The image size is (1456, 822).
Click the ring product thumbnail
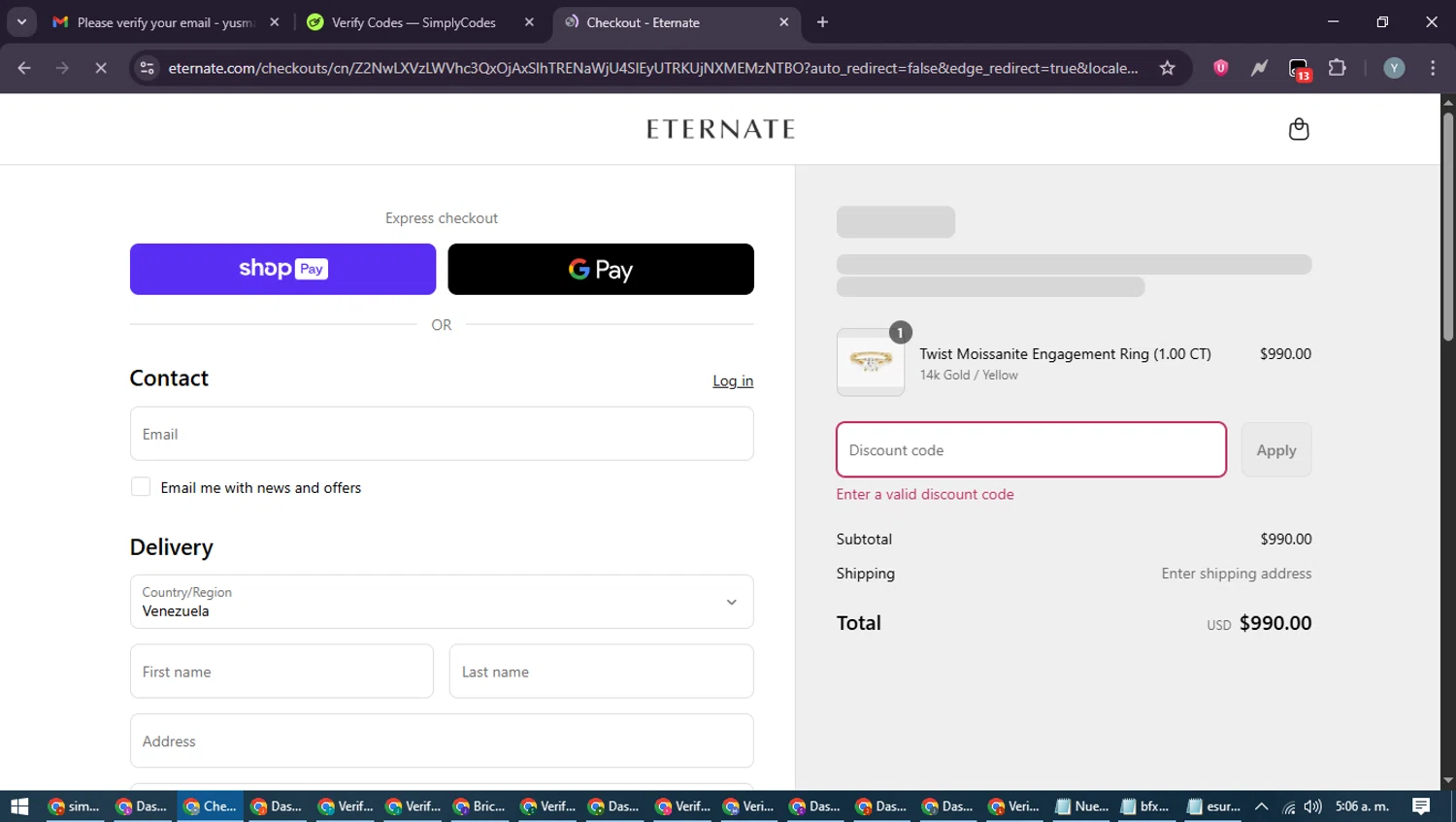pos(871,362)
